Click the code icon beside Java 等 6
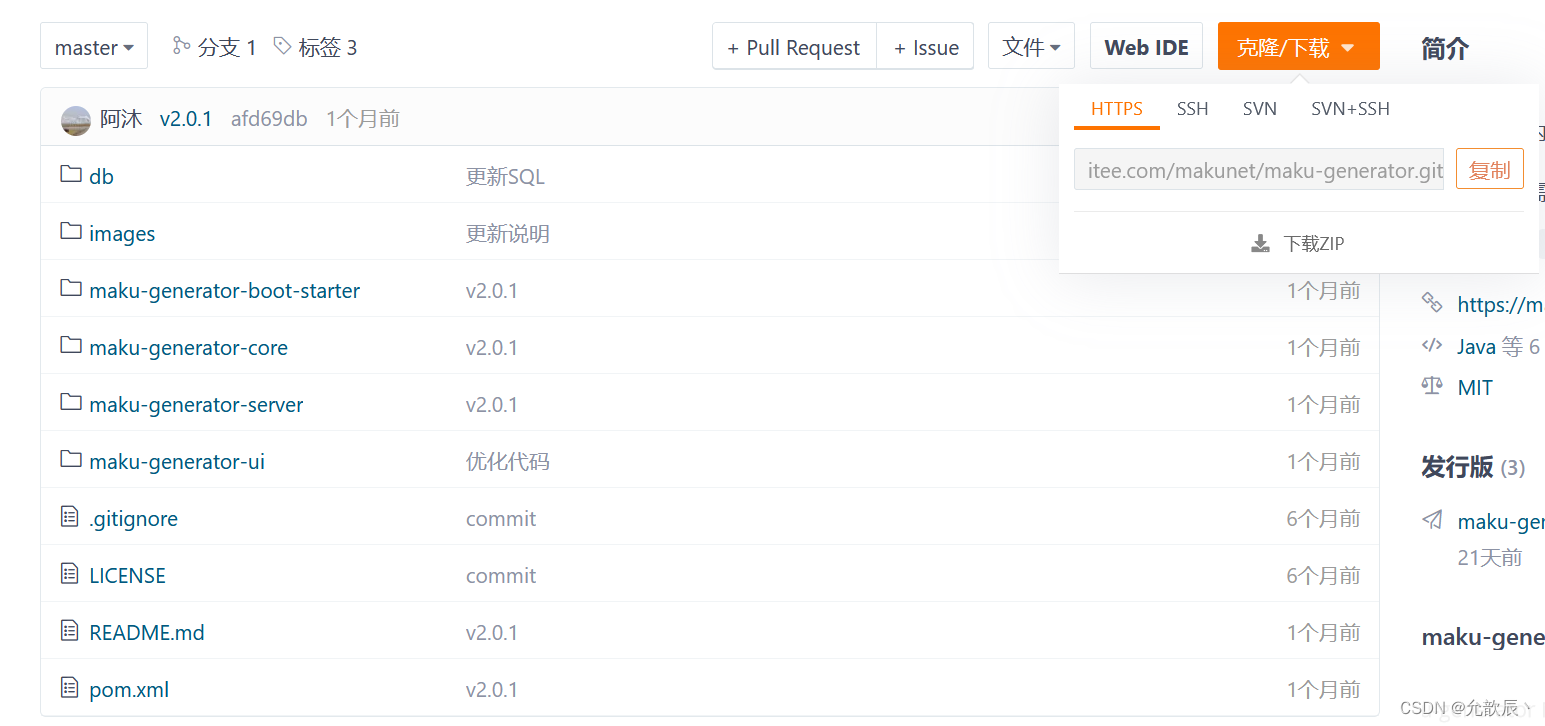This screenshot has height=726, width=1545. coord(1432,345)
